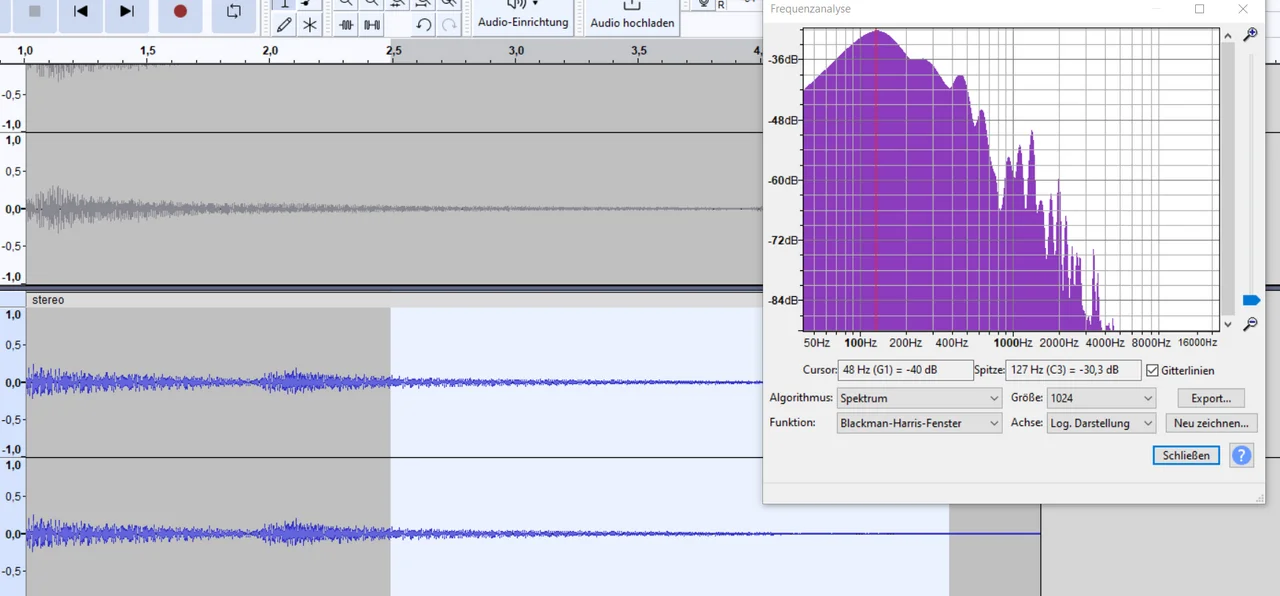Click the Silence audio selection icon
The height and width of the screenshot is (596, 1280).
[372, 25]
